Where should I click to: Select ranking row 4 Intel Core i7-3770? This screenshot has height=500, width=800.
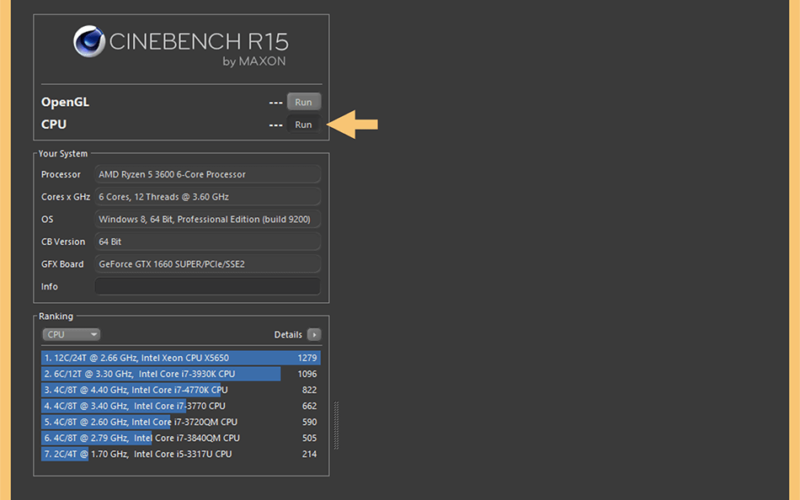181,406
